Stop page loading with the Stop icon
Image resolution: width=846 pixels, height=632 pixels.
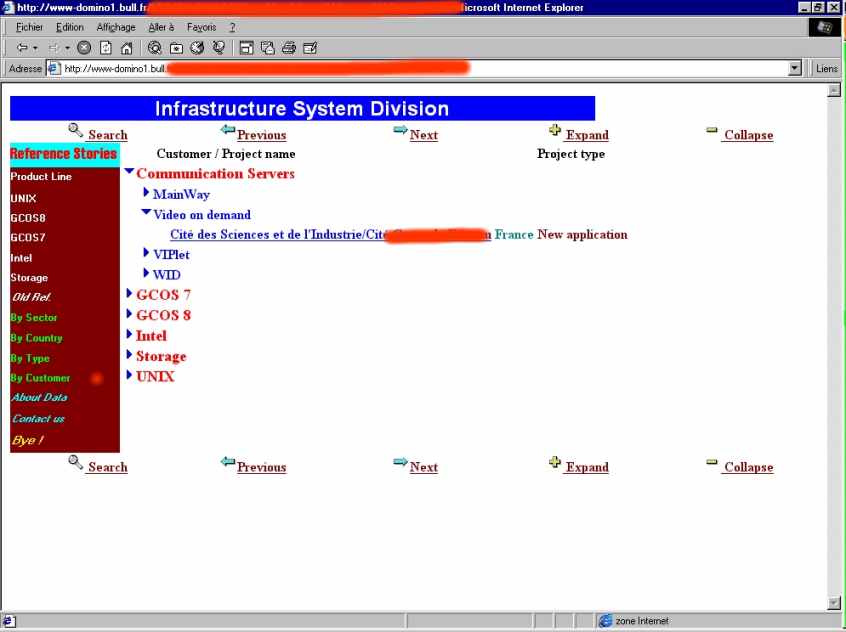84,48
